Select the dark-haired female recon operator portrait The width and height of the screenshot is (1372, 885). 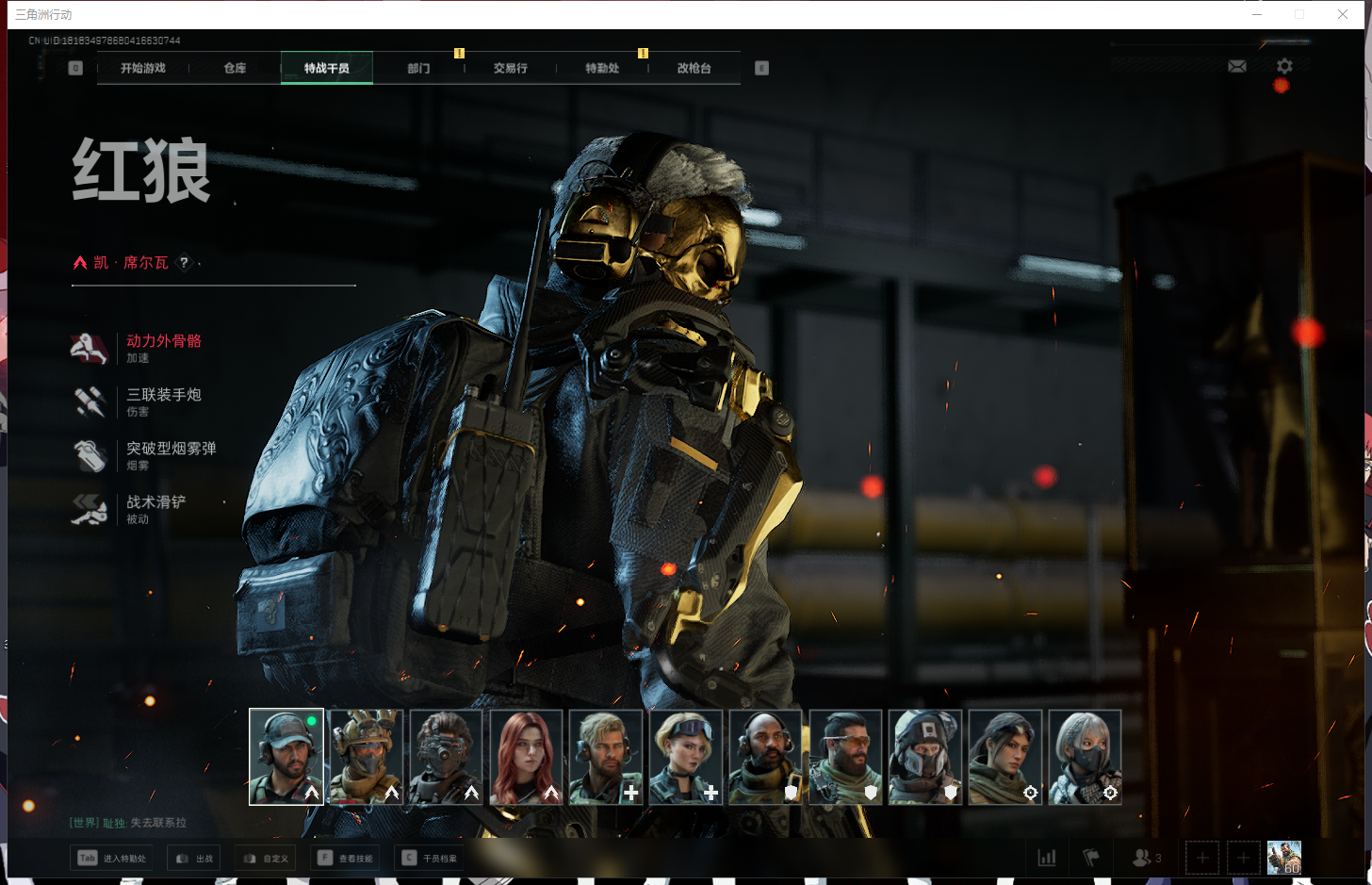pos(1005,757)
